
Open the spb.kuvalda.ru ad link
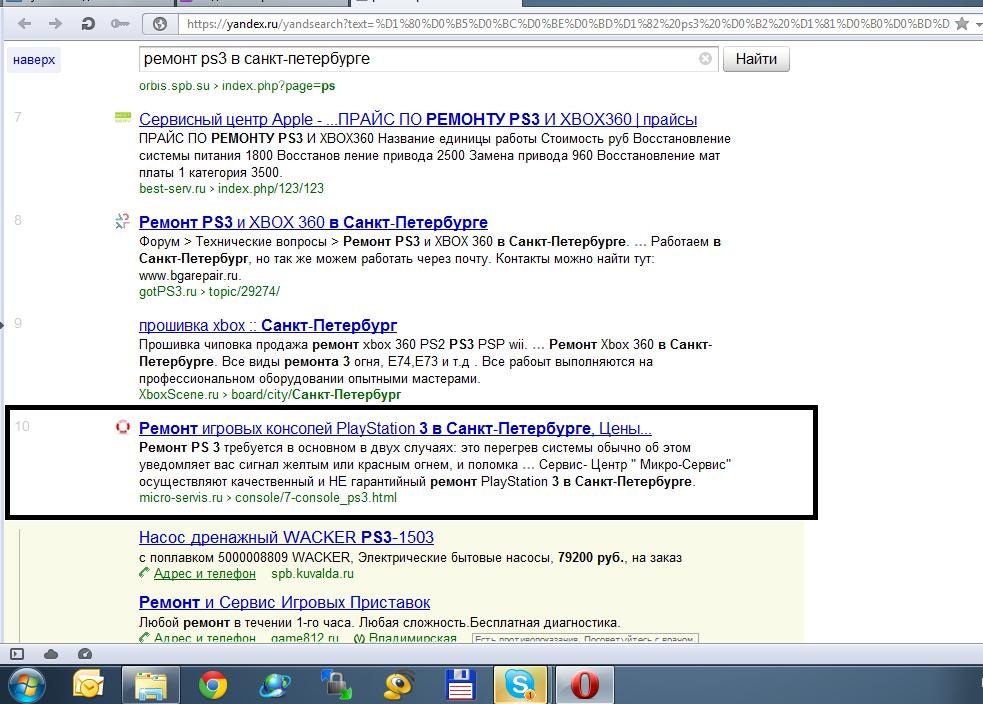pos(312,574)
